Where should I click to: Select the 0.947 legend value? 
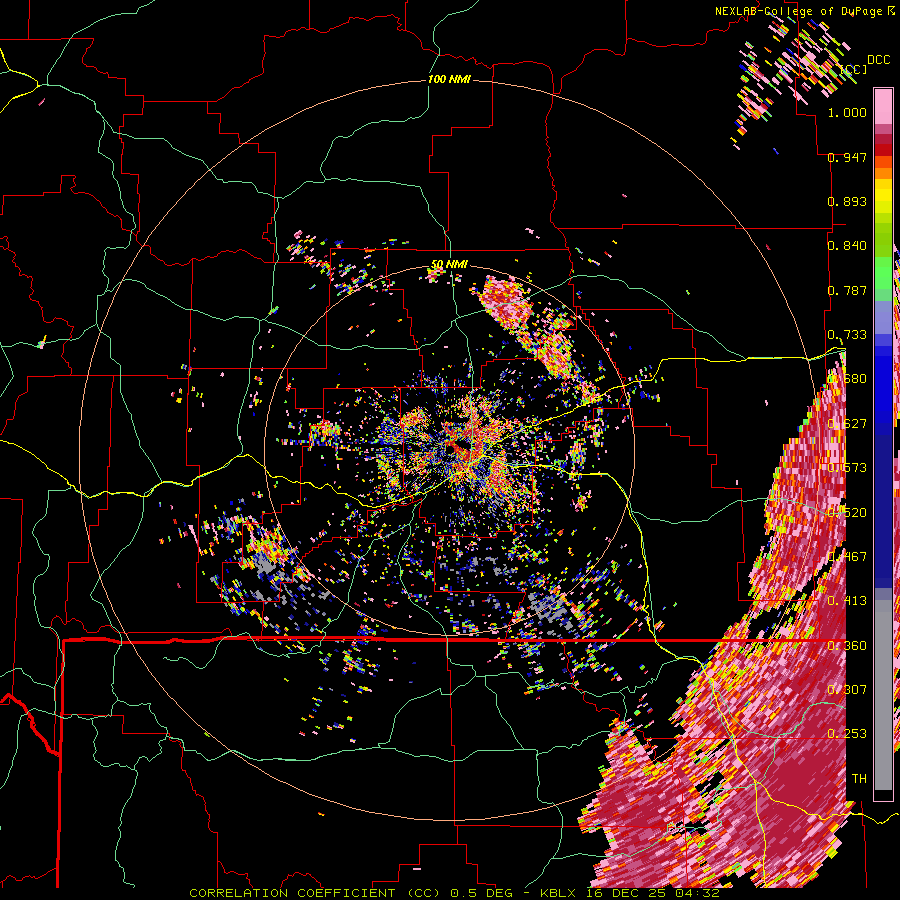pos(847,157)
